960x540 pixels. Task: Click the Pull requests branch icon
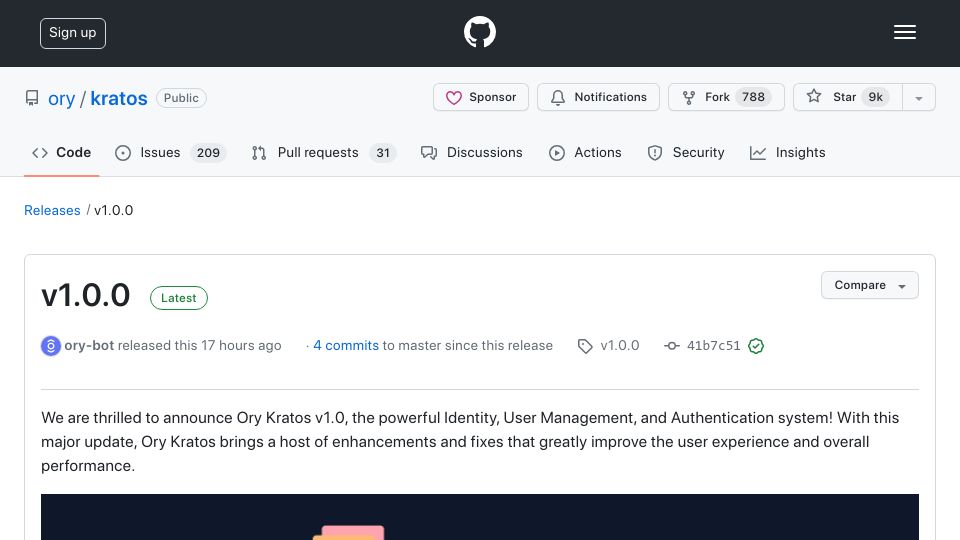pyautogui.click(x=259, y=153)
